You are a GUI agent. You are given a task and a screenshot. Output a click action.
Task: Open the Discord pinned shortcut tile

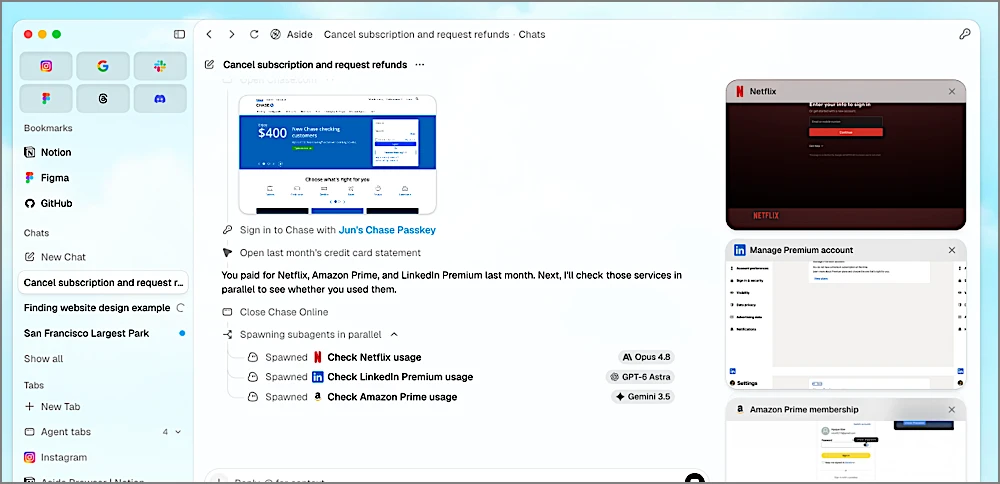point(159,98)
